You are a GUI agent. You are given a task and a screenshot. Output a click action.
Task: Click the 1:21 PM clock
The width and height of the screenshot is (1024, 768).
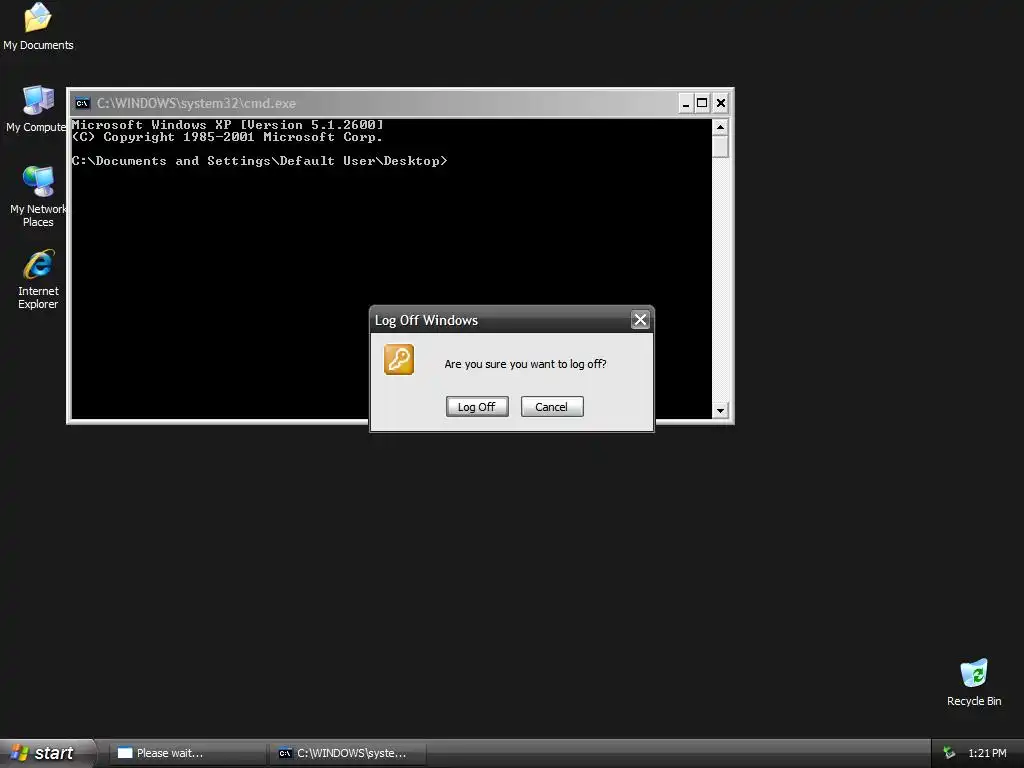(x=987, y=753)
